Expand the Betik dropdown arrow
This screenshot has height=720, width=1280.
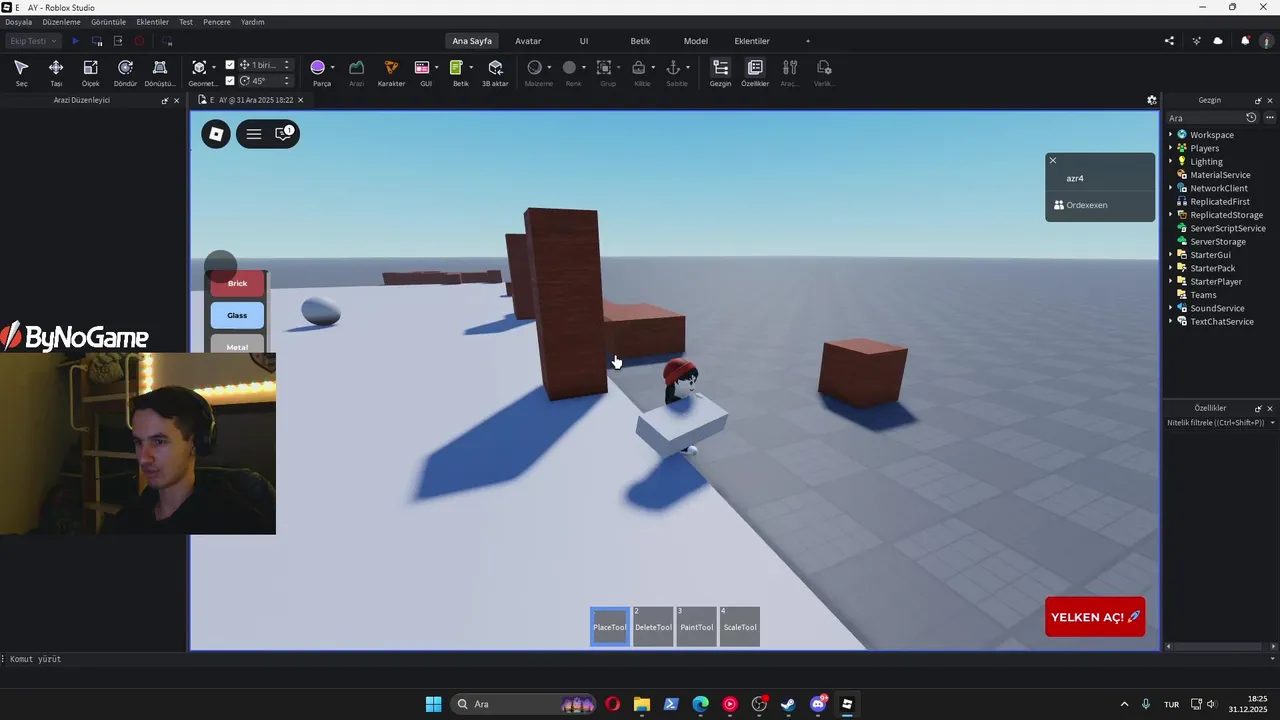coord(471,68)
